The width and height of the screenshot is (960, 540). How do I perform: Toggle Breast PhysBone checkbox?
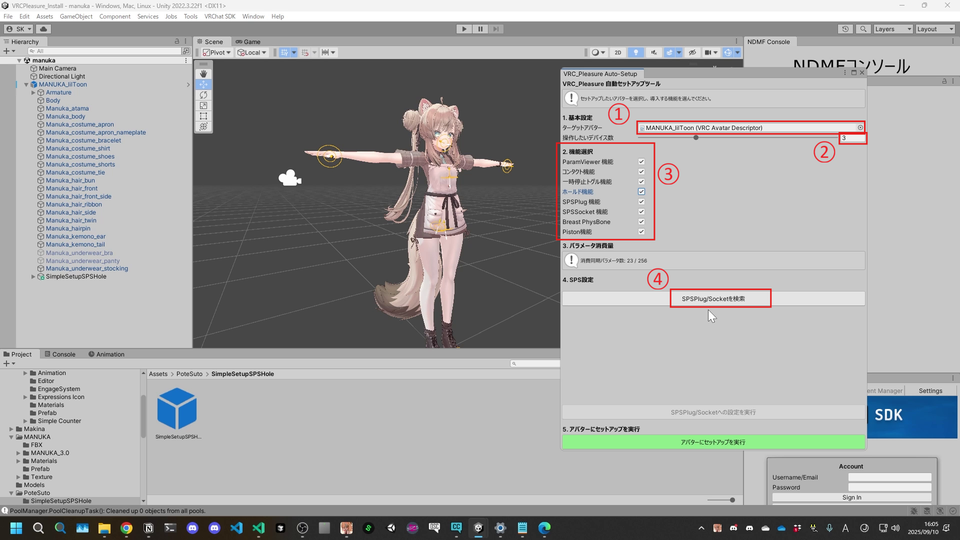[x=641, y=222]
